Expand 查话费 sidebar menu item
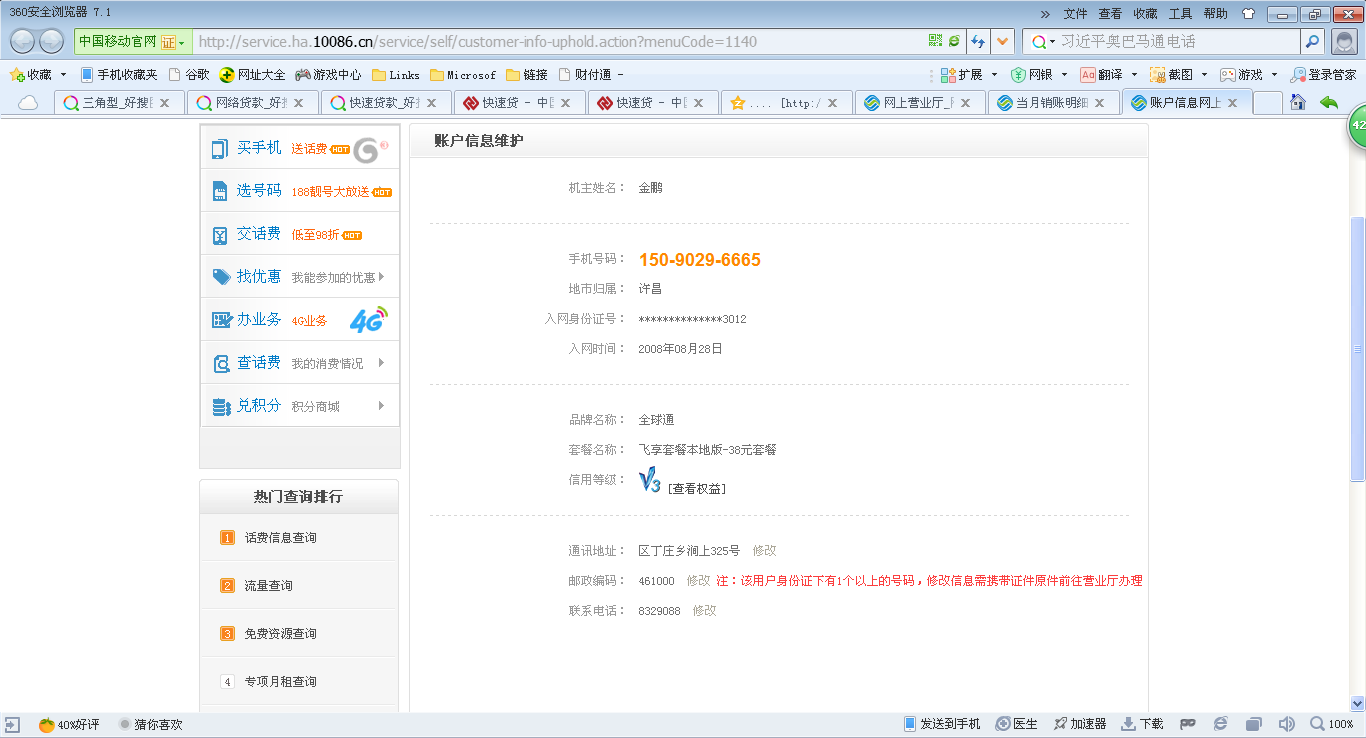Image resolution: width=1366 pixels, height=738 pixels. (300, 363)
